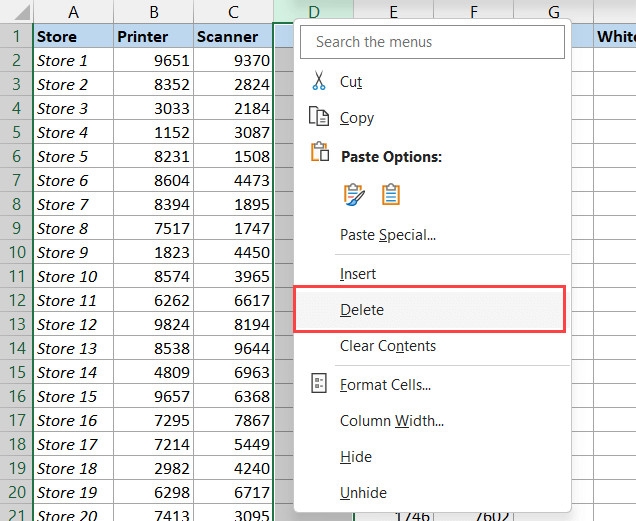This screenshot has width=636, height=521.
Task: Click cell containing Store 15
Action: 73,396
